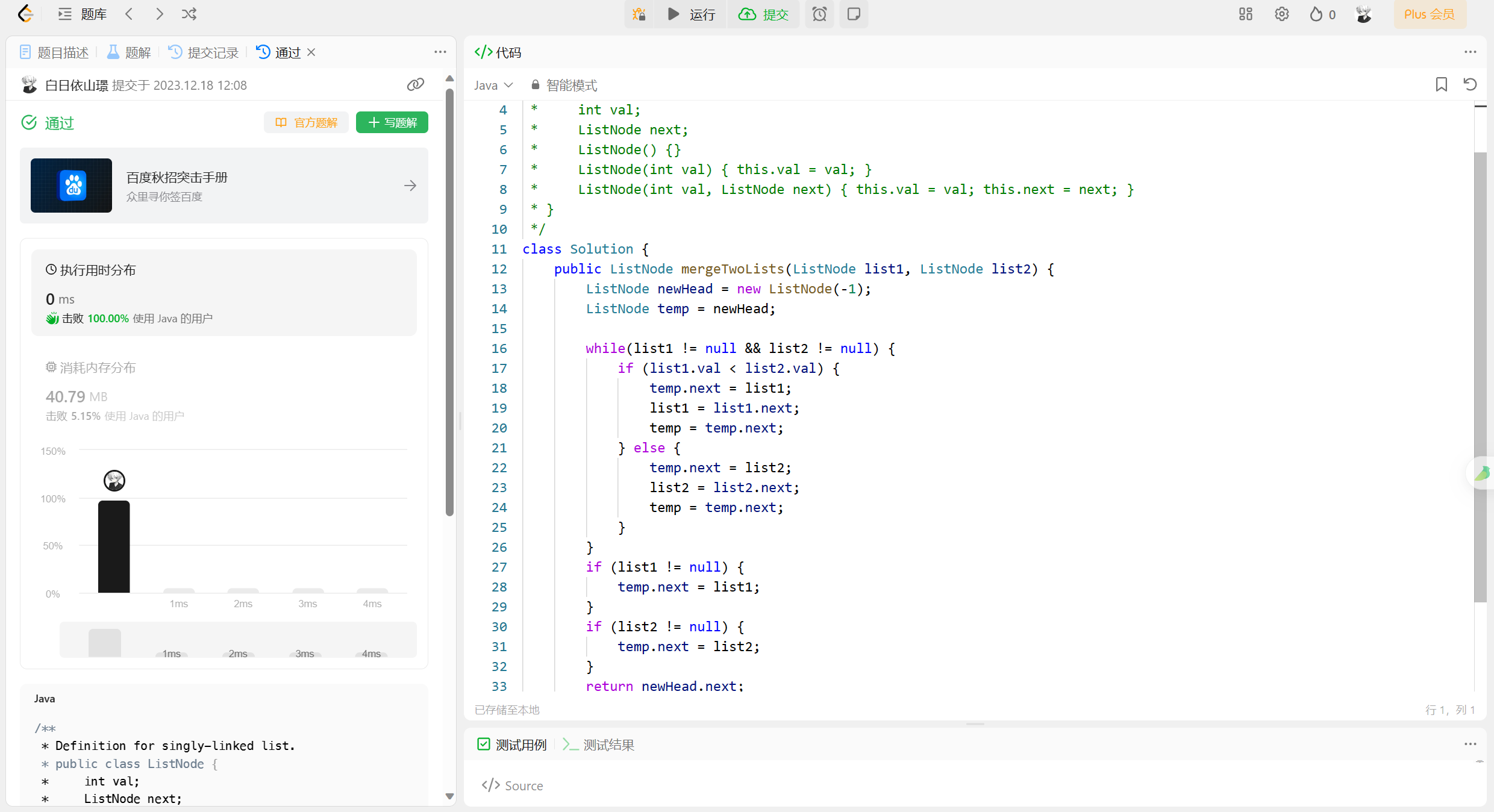The width and height of the screenshot is (1494, 812).
Task: Switch to 测试用例 tab
Action: point(512,745)
